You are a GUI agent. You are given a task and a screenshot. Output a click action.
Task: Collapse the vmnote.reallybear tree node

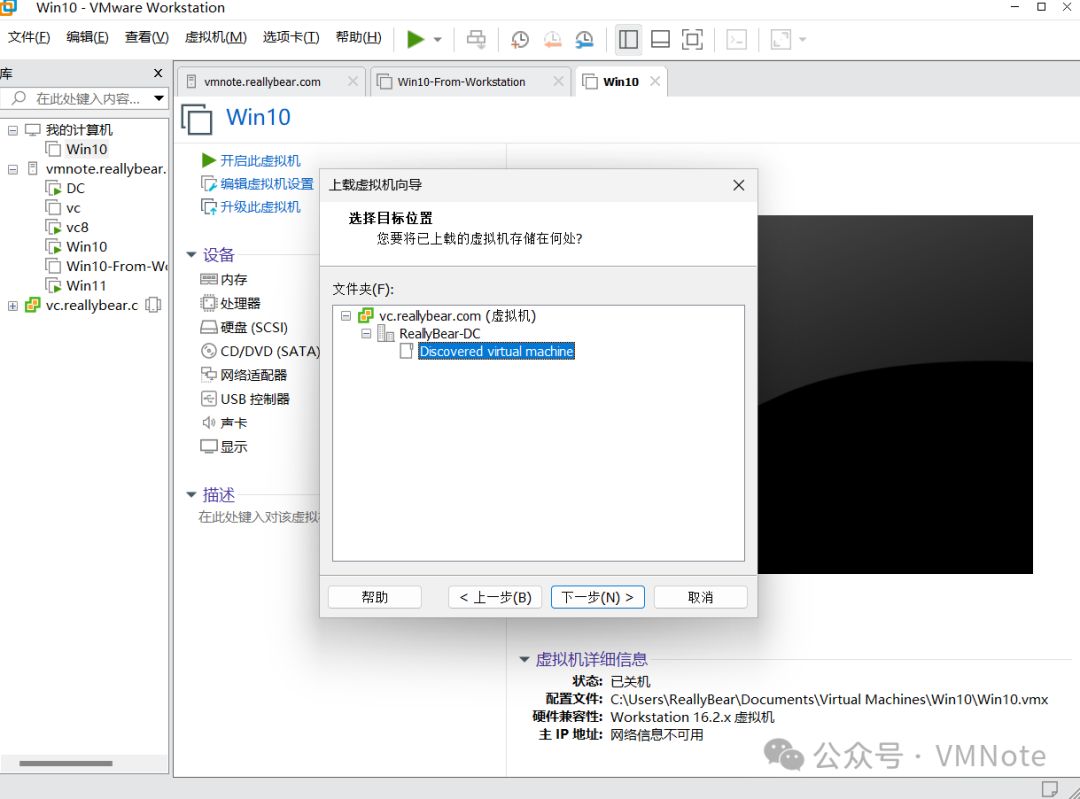coord(12,169)
